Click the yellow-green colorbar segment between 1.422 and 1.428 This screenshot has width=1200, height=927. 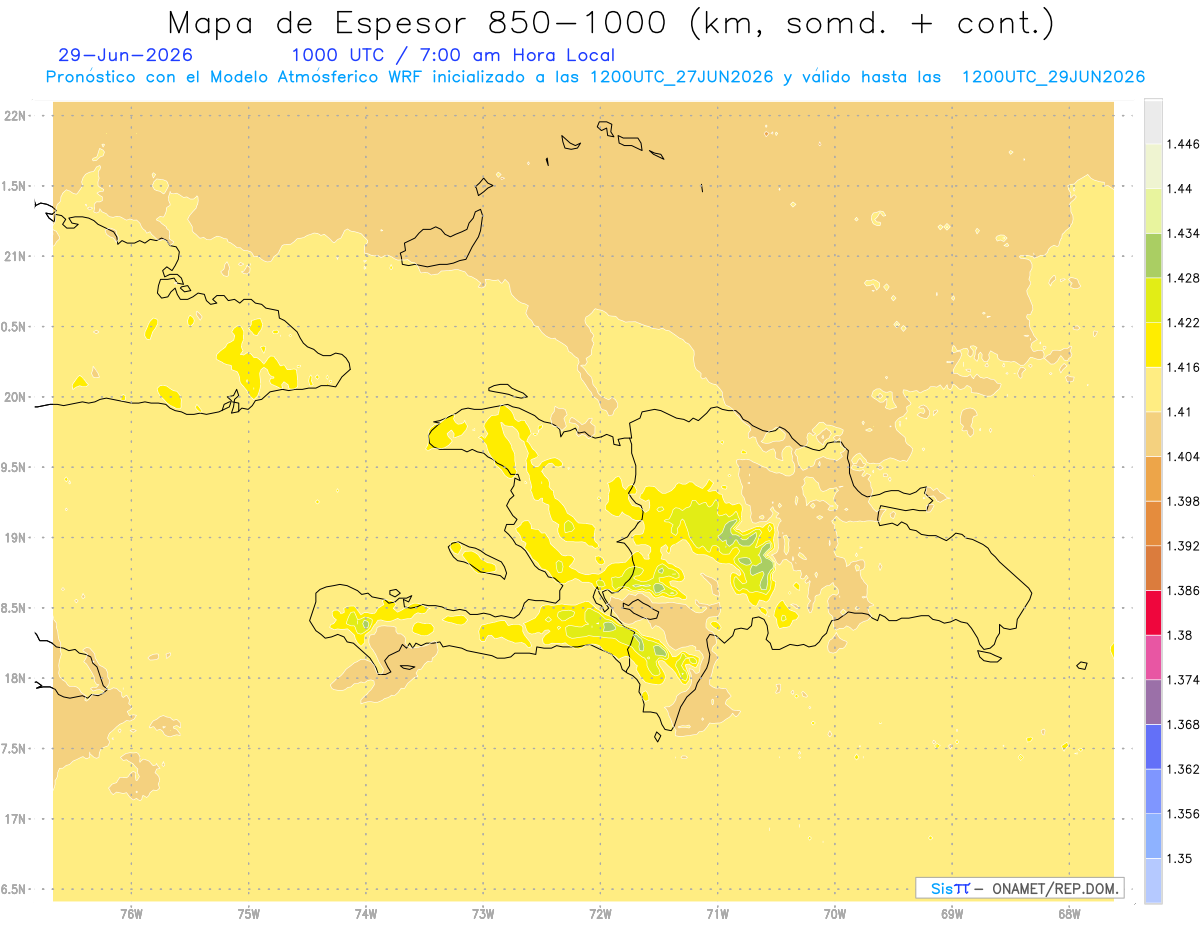tap(1153, 300)
